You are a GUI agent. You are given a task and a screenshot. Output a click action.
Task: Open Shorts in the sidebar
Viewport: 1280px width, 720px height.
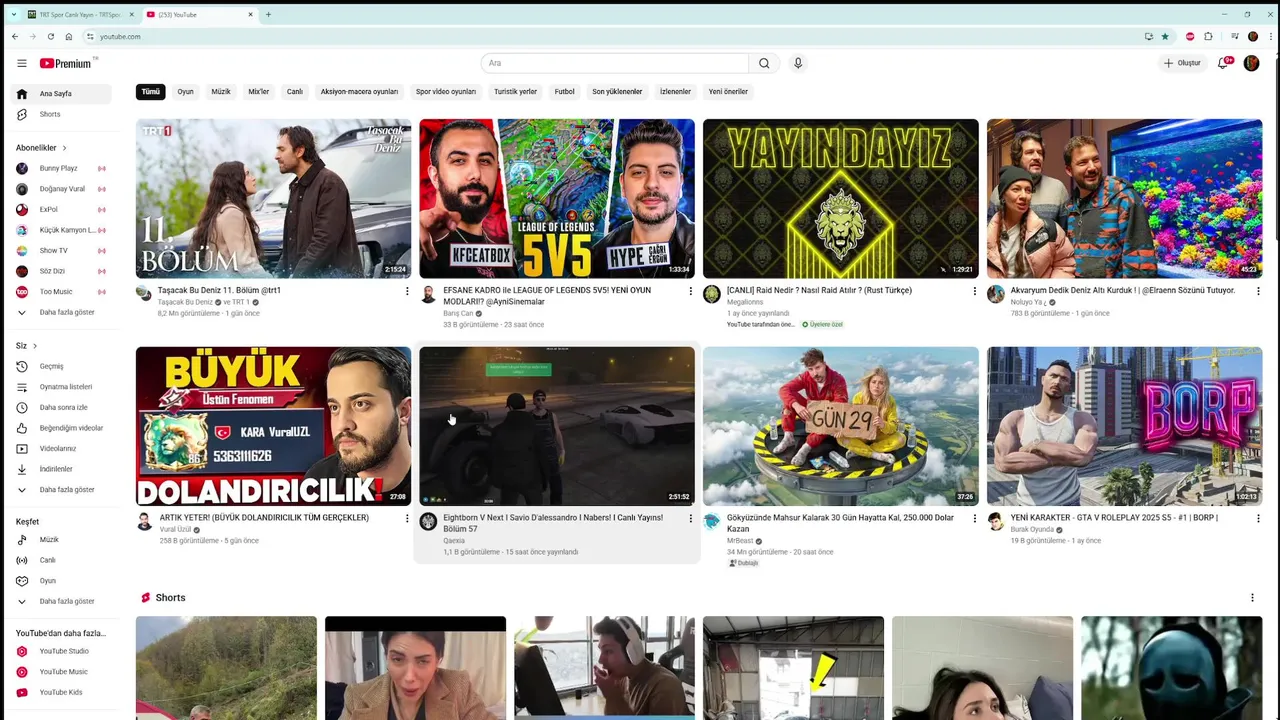coord(61,114)
